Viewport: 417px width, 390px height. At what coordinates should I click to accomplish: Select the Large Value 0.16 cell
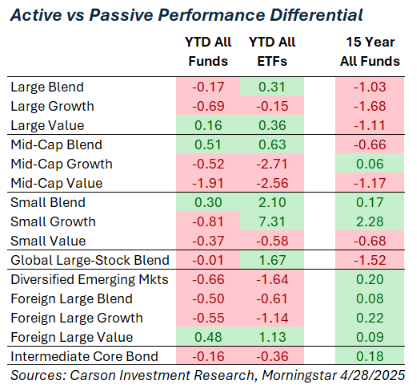click(208, 125)
